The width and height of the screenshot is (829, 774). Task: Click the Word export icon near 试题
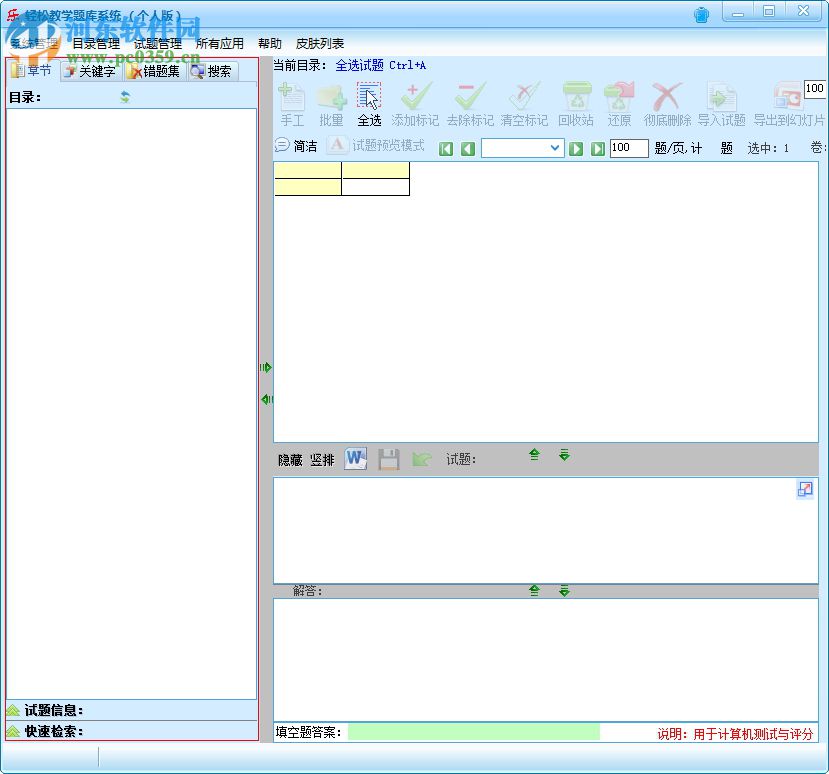(x=356, y=459)
